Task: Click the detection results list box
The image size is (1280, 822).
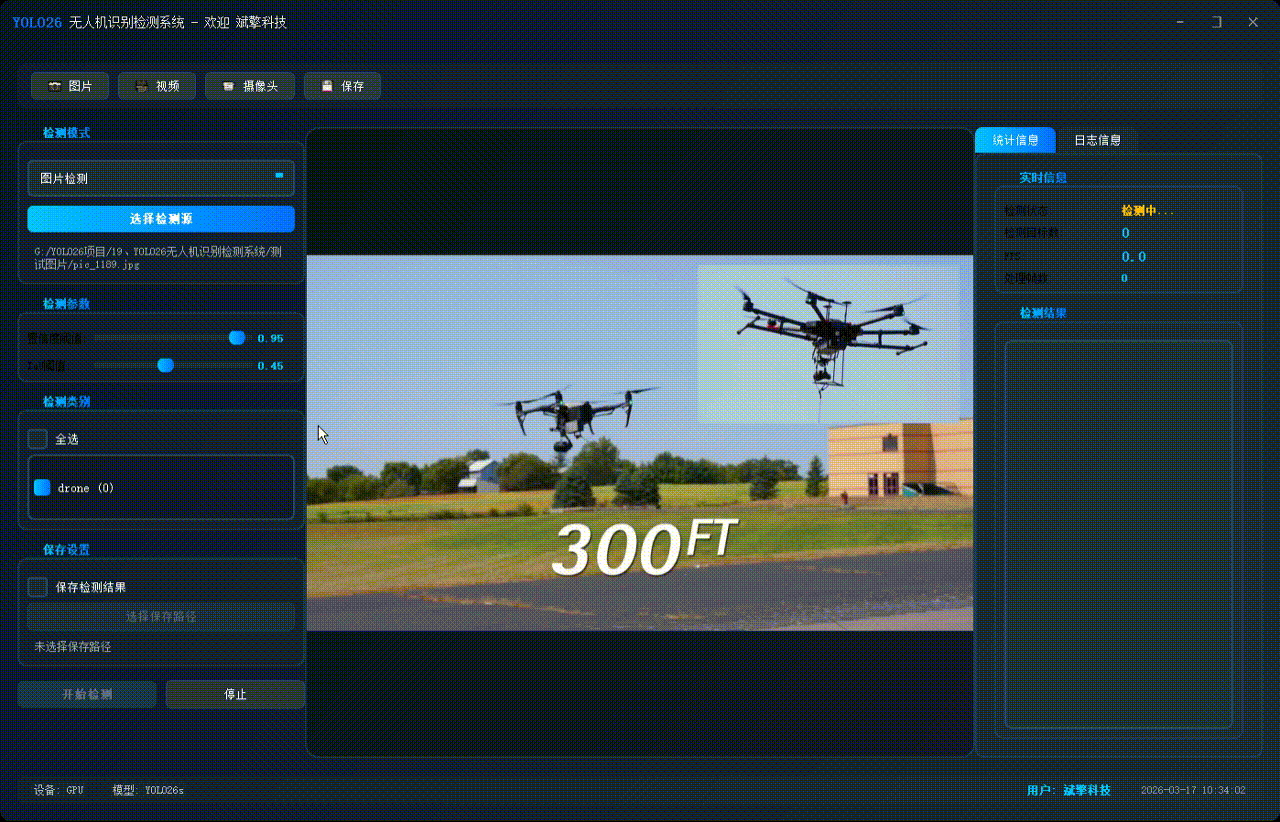Action: pos(1118,535)
